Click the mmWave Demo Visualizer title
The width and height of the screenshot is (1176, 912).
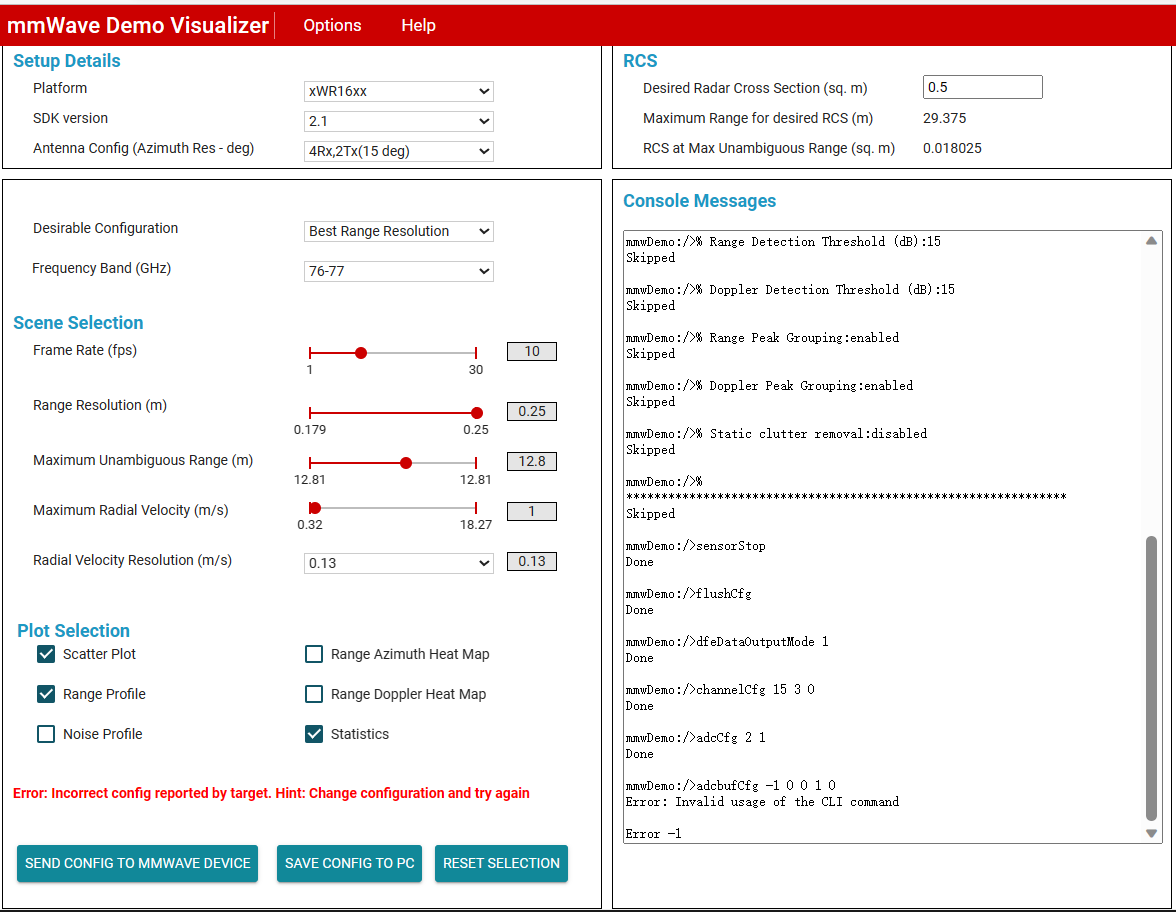pyautogui.click(x=137, y=26)
